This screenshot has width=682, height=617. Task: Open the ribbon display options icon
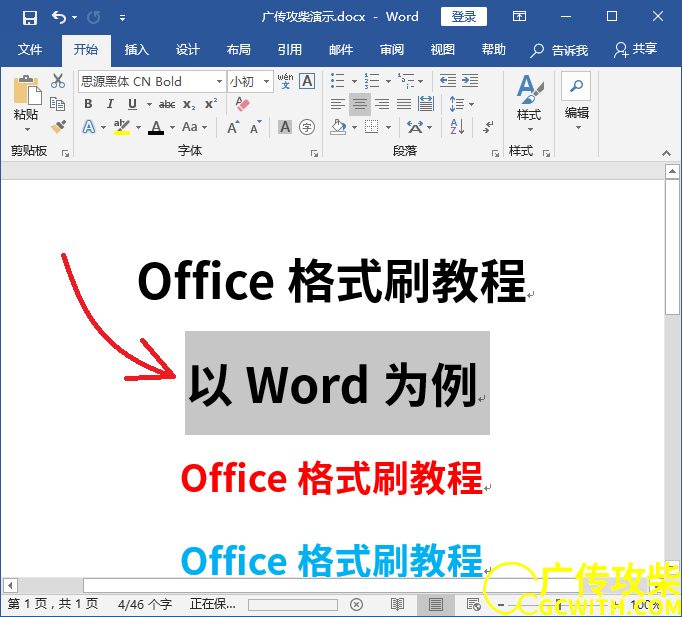[x=519, y=17]
